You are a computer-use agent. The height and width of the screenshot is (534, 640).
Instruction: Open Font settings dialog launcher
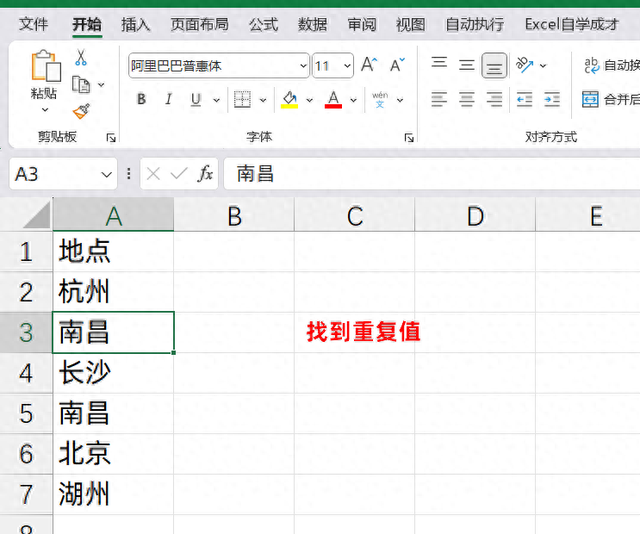click(409, 138)
